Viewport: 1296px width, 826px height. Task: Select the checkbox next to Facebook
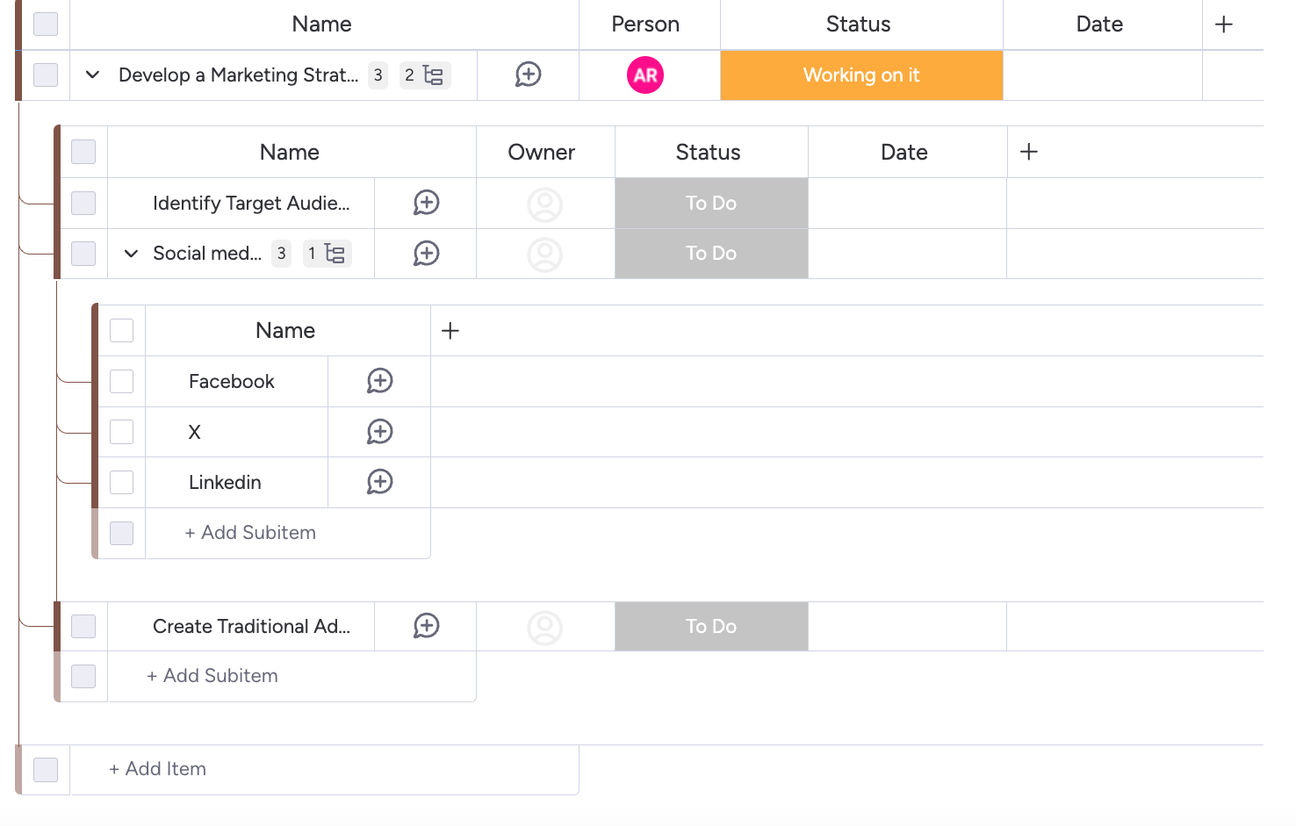(x=121, y=381)
